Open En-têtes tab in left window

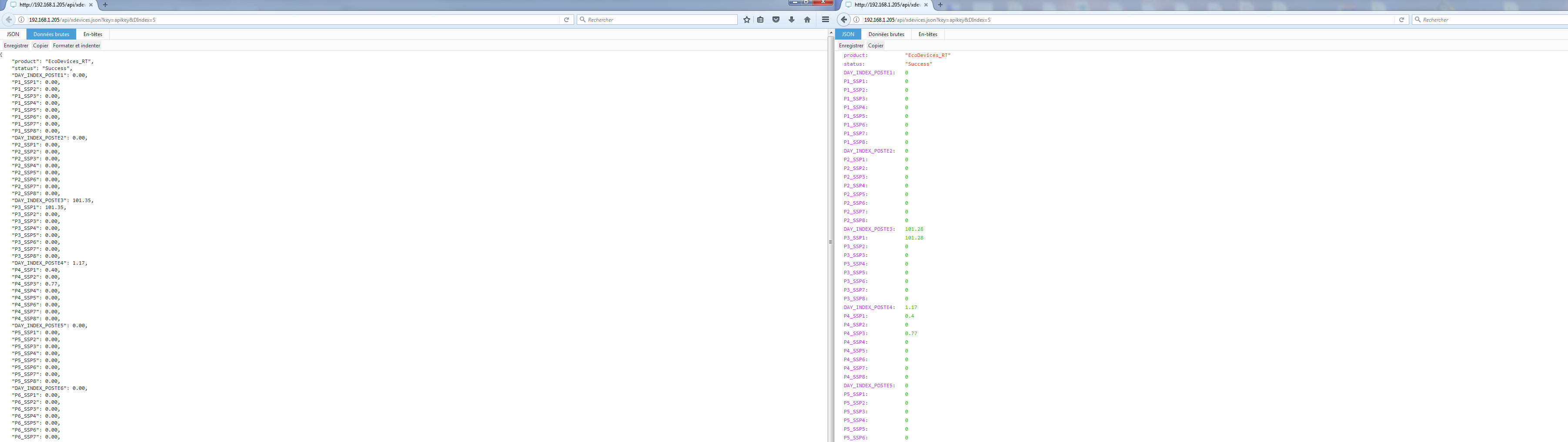[x=93, y=34]
